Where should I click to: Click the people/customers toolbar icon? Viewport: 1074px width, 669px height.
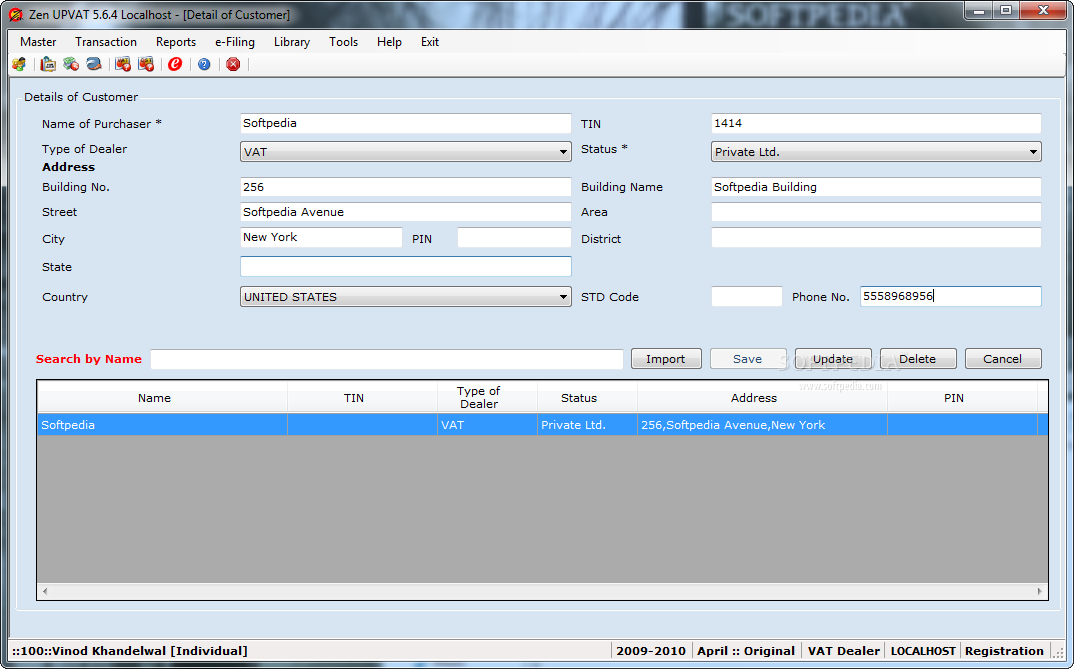click(19, 64)
